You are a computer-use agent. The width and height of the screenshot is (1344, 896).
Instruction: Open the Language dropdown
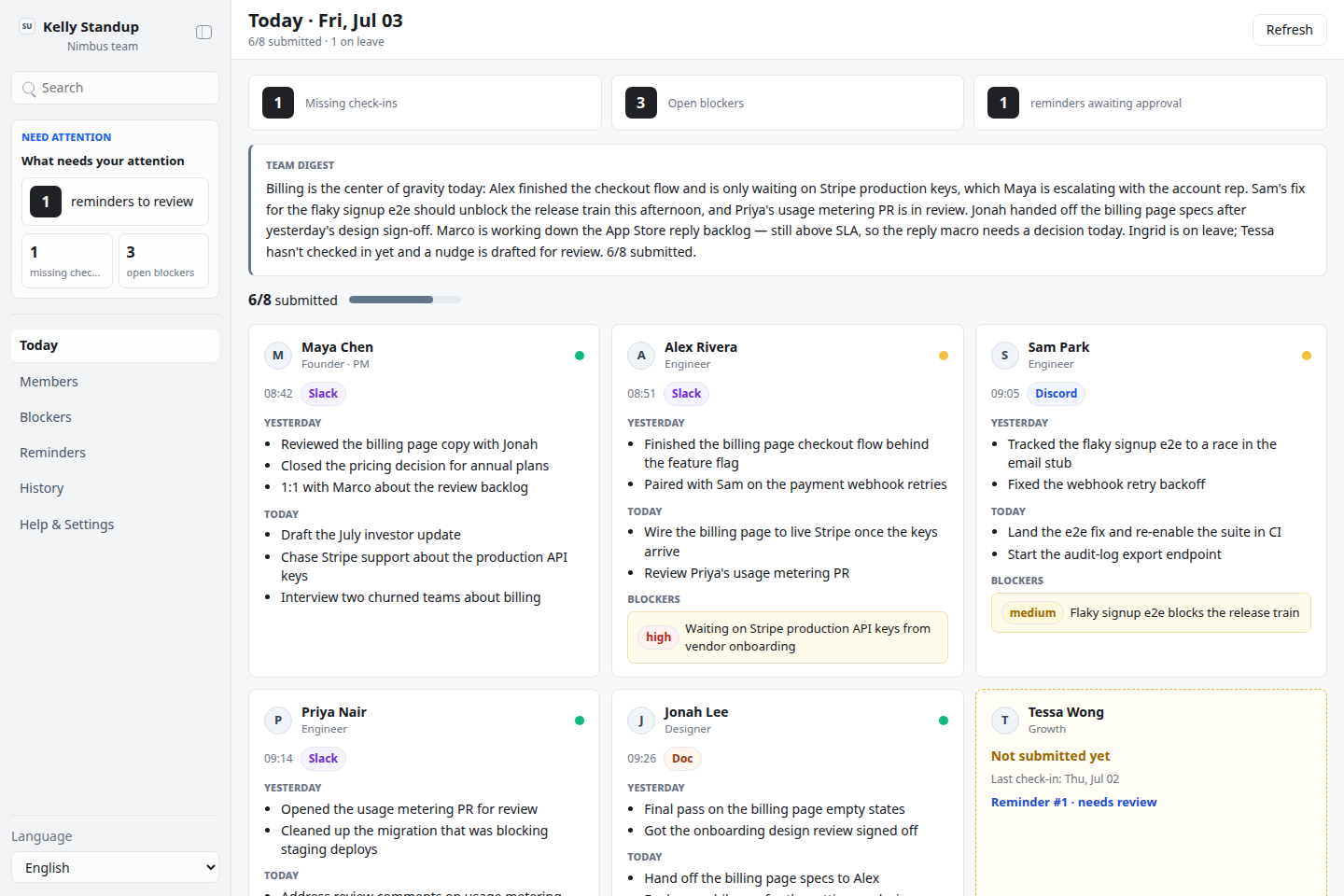115,867
